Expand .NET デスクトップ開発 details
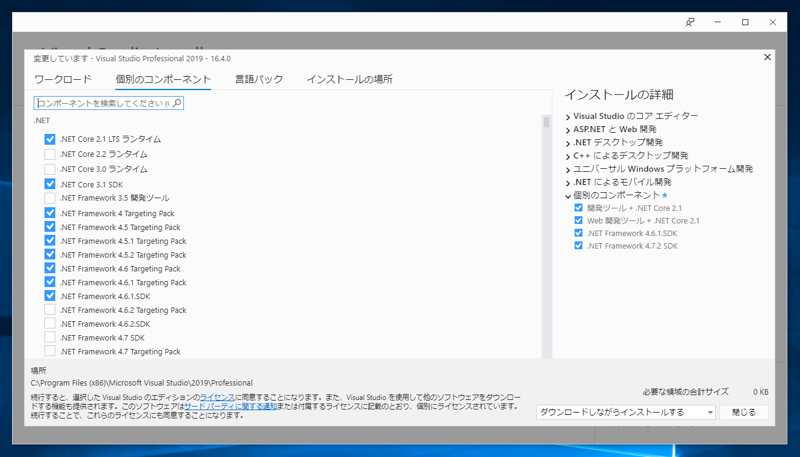 [568, 143]
